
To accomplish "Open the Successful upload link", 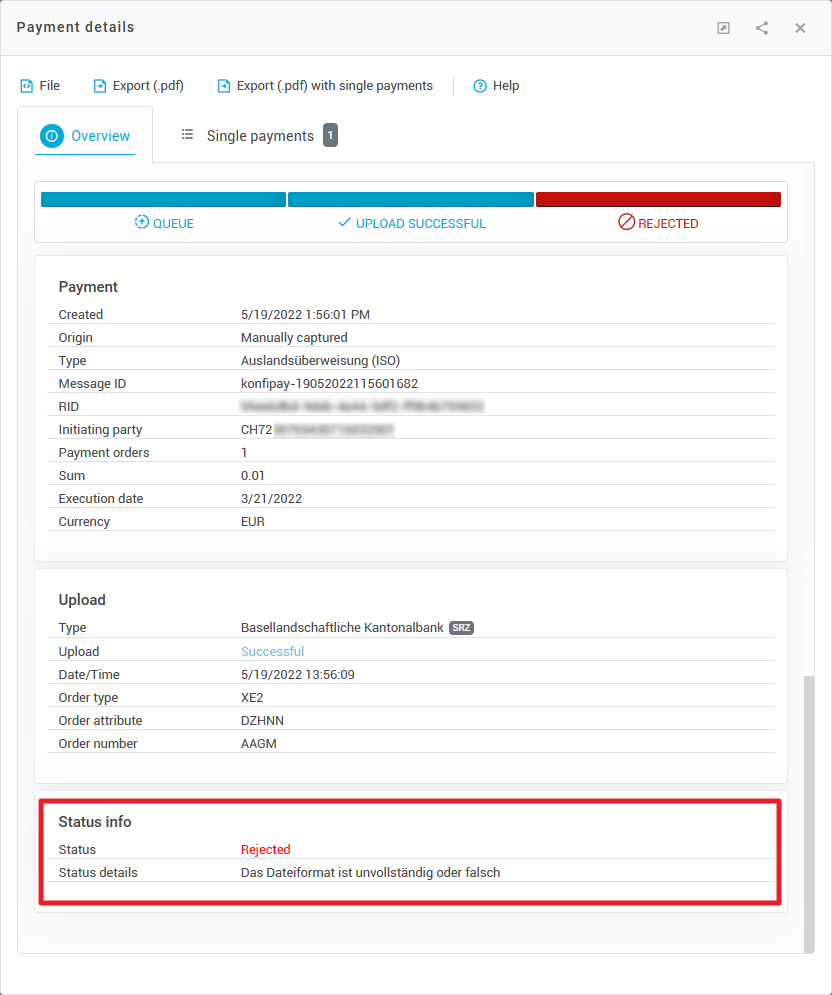I will [272, 651].
